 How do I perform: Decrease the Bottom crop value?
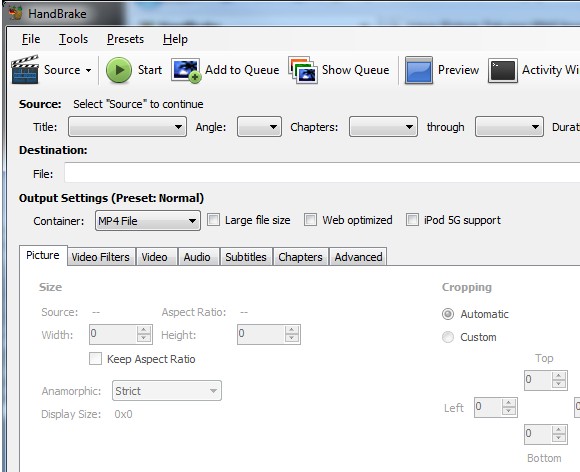pyautogui.click(x=559, y=438)
